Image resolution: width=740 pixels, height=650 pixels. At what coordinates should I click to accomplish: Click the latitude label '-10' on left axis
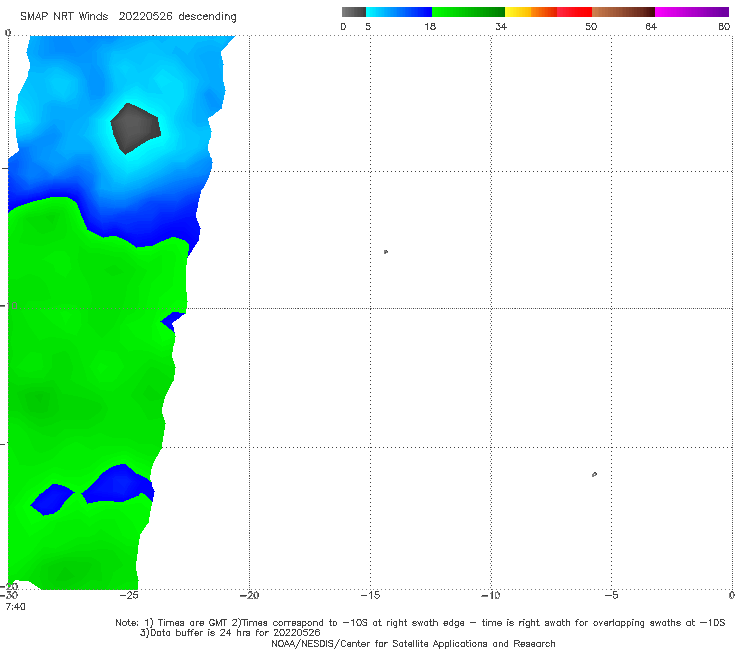click(9, 306)
